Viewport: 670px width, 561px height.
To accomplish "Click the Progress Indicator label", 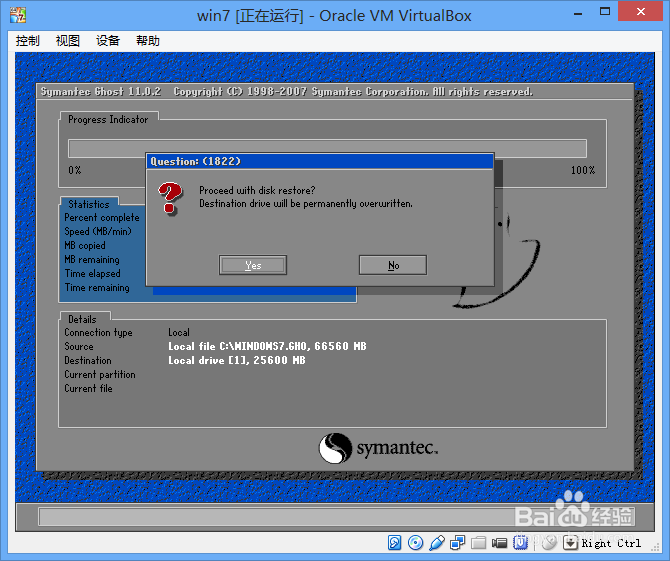I will [108, 120].
